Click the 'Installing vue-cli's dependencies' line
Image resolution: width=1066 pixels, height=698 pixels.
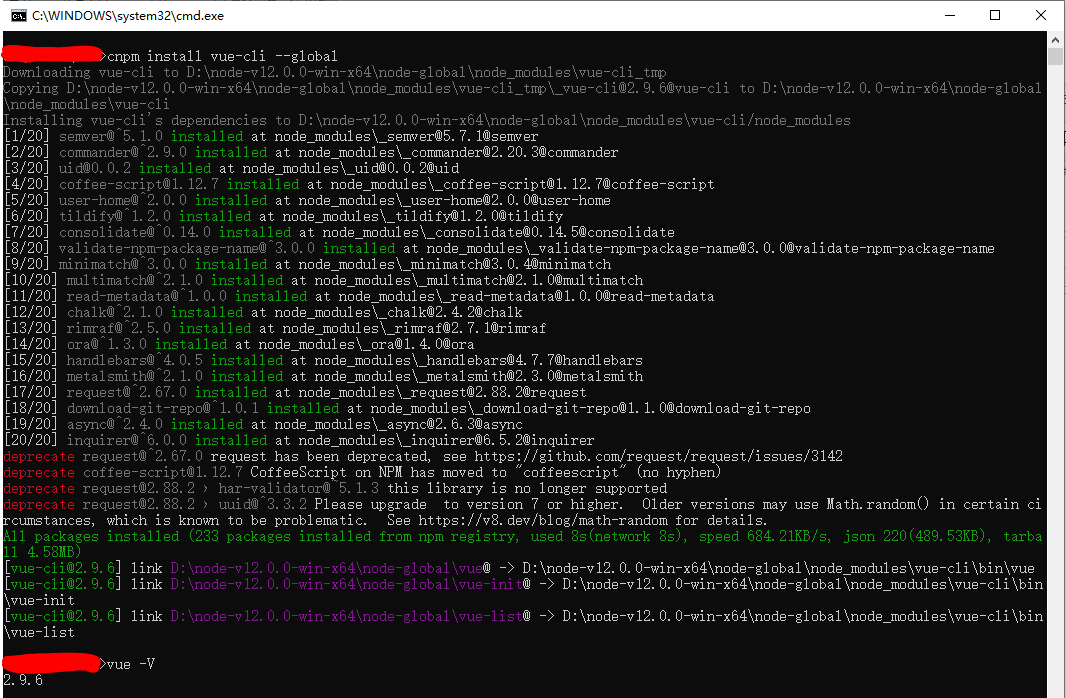click(427, 120)
